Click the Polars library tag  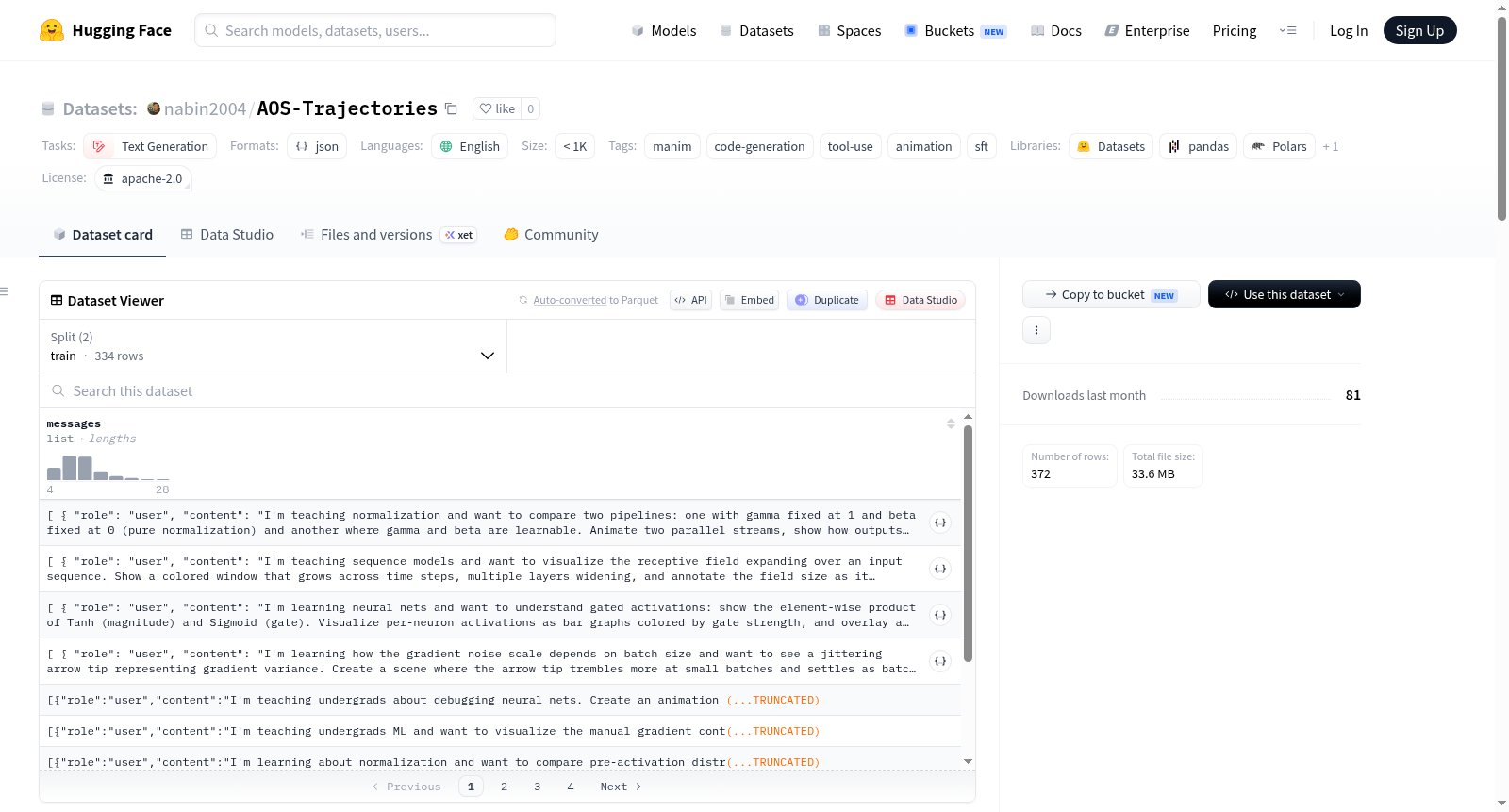coord(1279,146)
